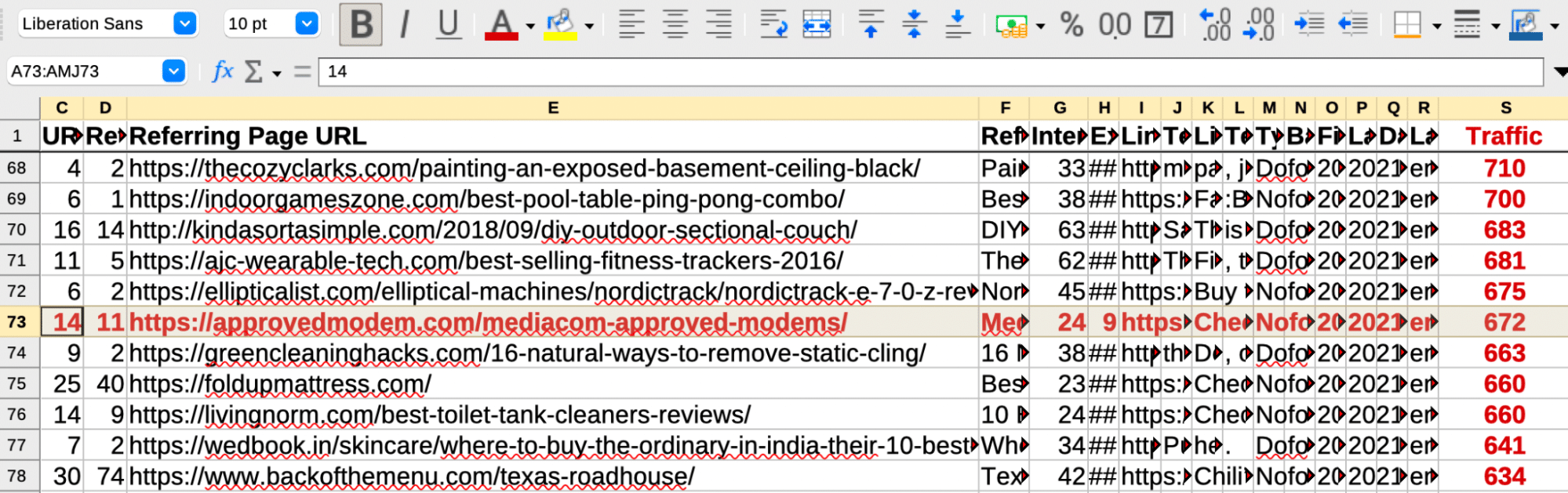
Task: Click Referring Page URL header cell
Action: (x=553, y=136)
